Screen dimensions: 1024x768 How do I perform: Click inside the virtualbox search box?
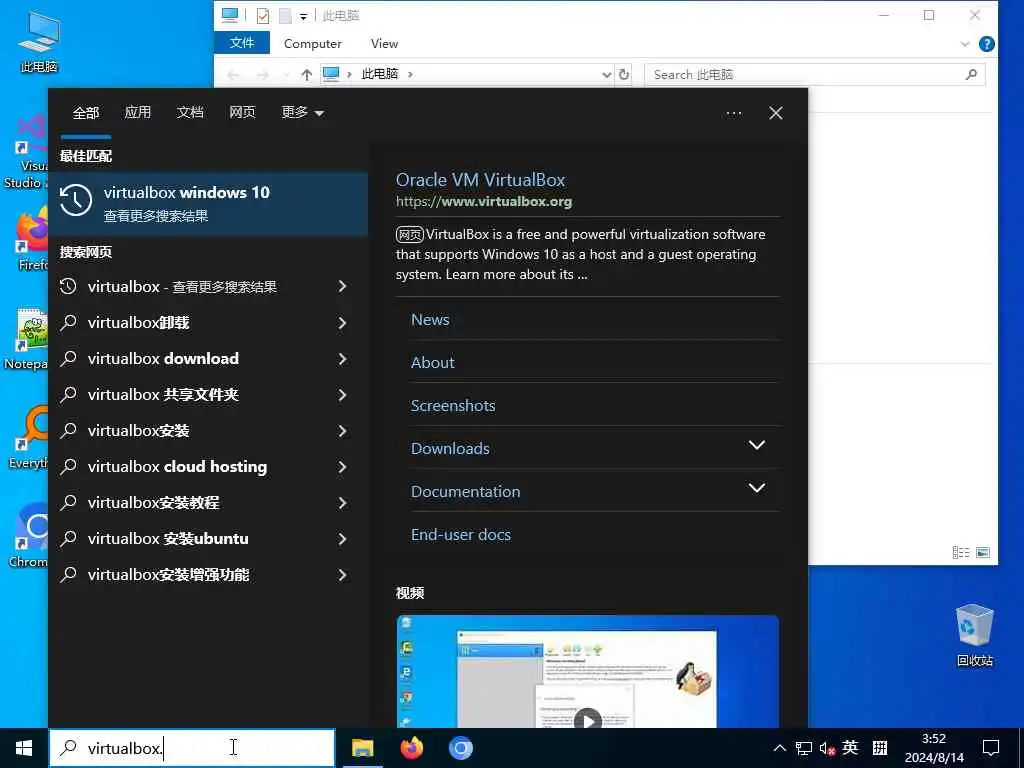coord(192,748)
